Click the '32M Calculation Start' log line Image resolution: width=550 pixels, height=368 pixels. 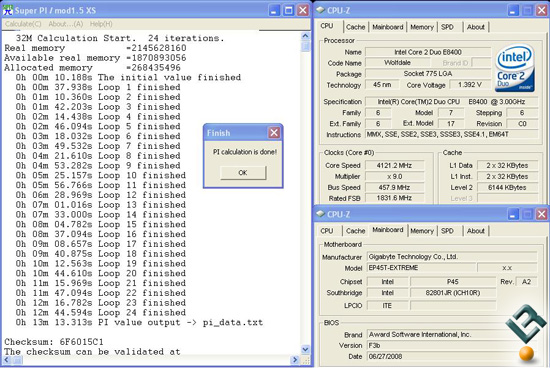point(120,38)
